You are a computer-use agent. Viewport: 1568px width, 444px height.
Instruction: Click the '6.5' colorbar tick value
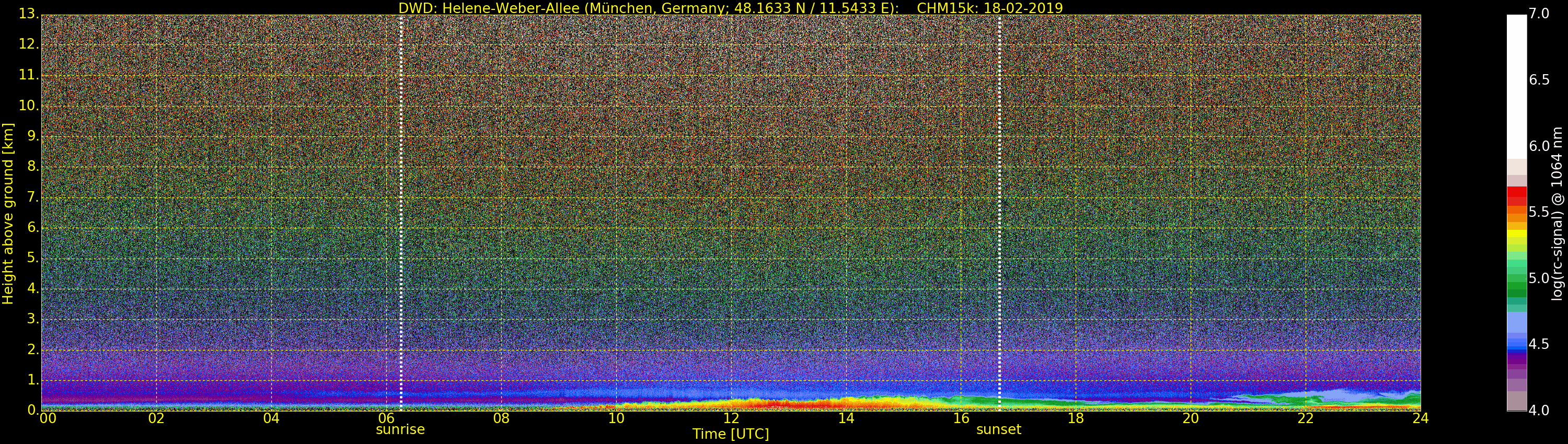pyautogui.click(x=1539, y=80)
